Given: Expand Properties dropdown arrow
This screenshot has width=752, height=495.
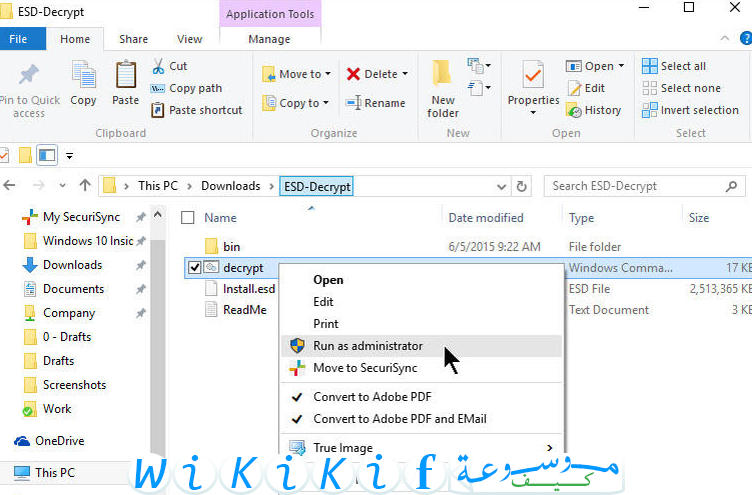Looking at the screenshot, I should pyautogui.click(x=533, y=113).
